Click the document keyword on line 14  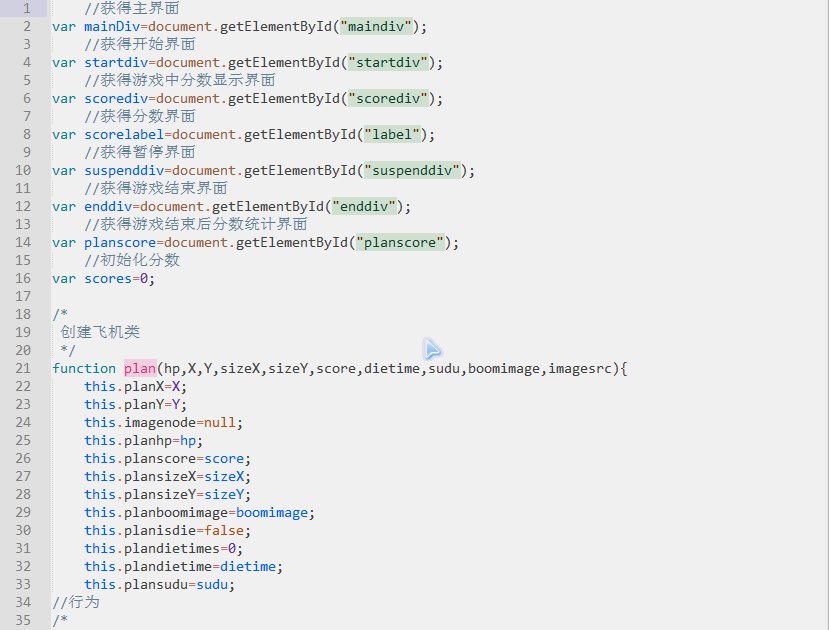click(196, 242)
